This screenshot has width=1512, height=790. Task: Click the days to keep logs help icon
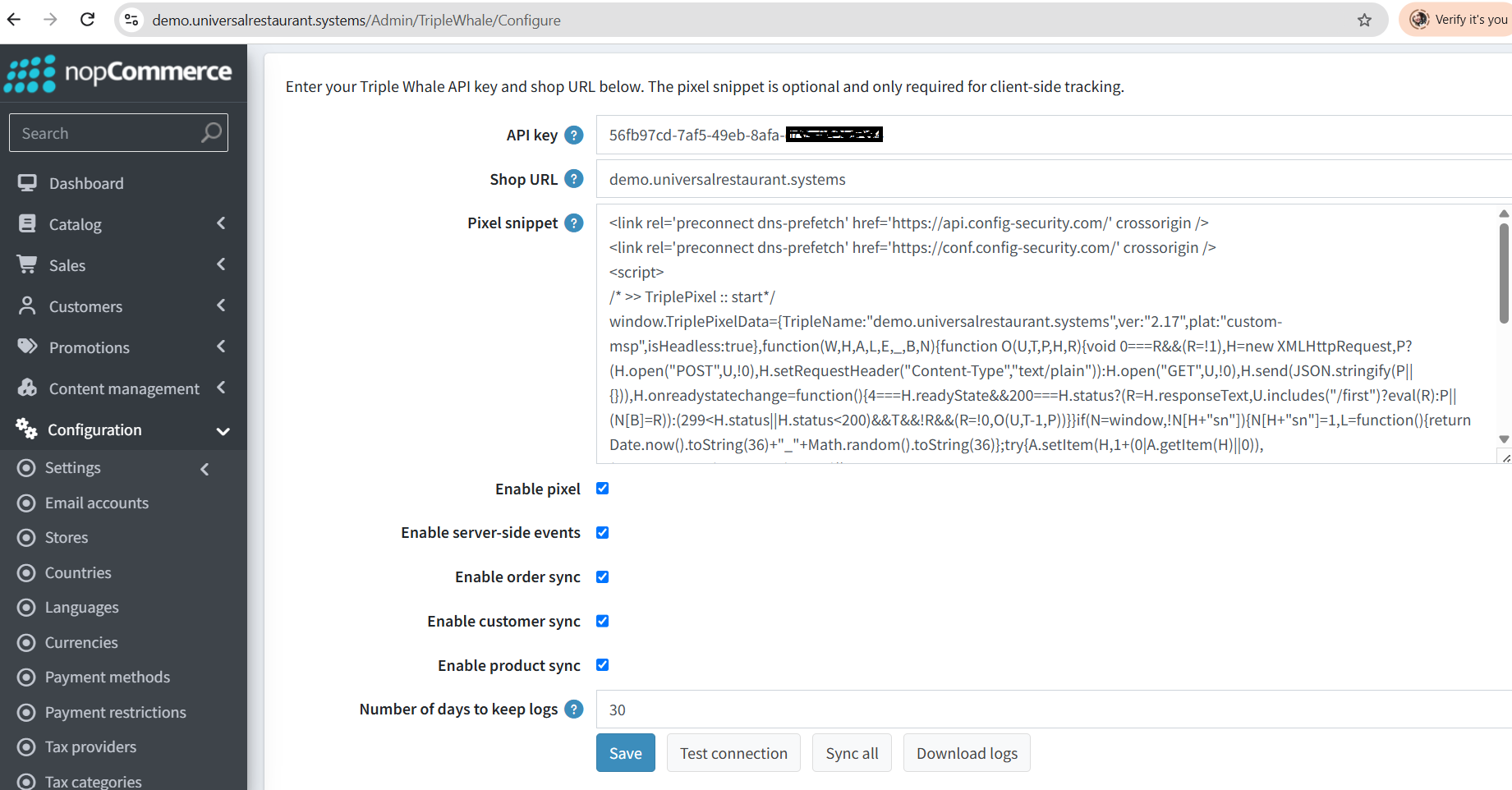[574, 709]
